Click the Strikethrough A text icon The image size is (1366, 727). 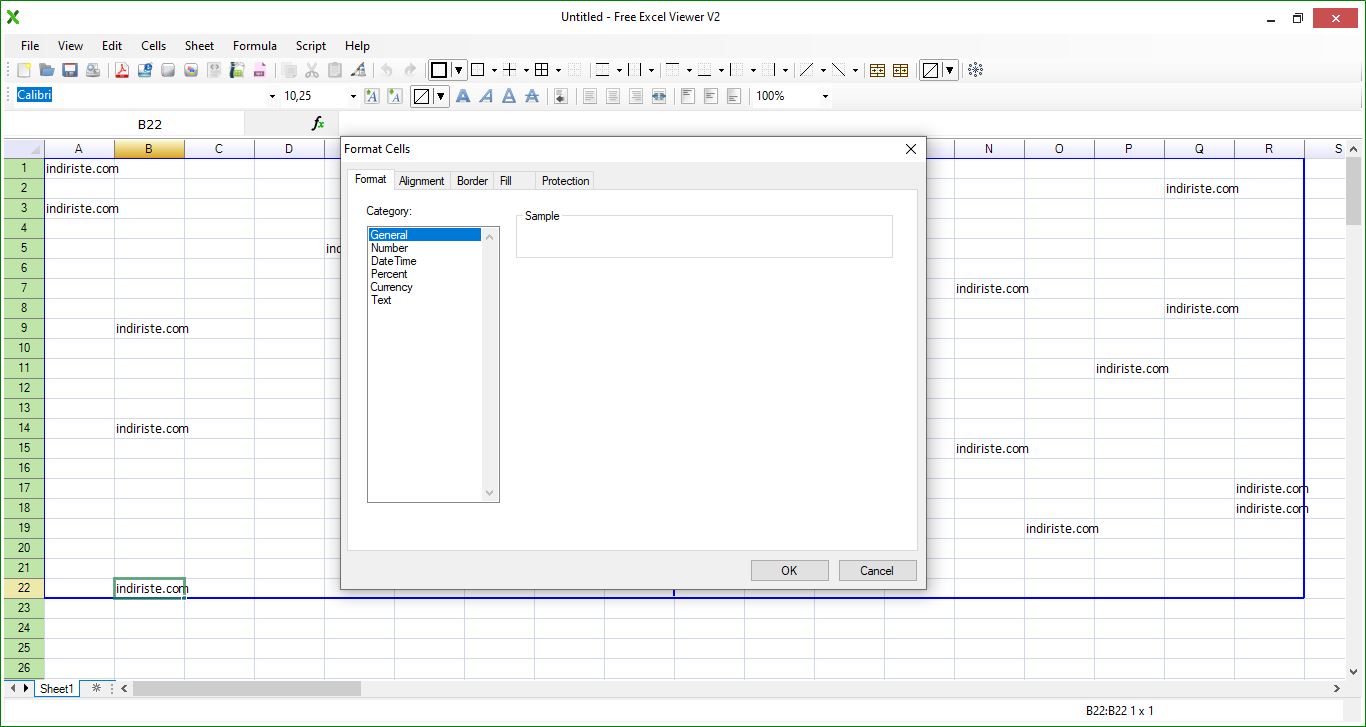pos(532,96)
